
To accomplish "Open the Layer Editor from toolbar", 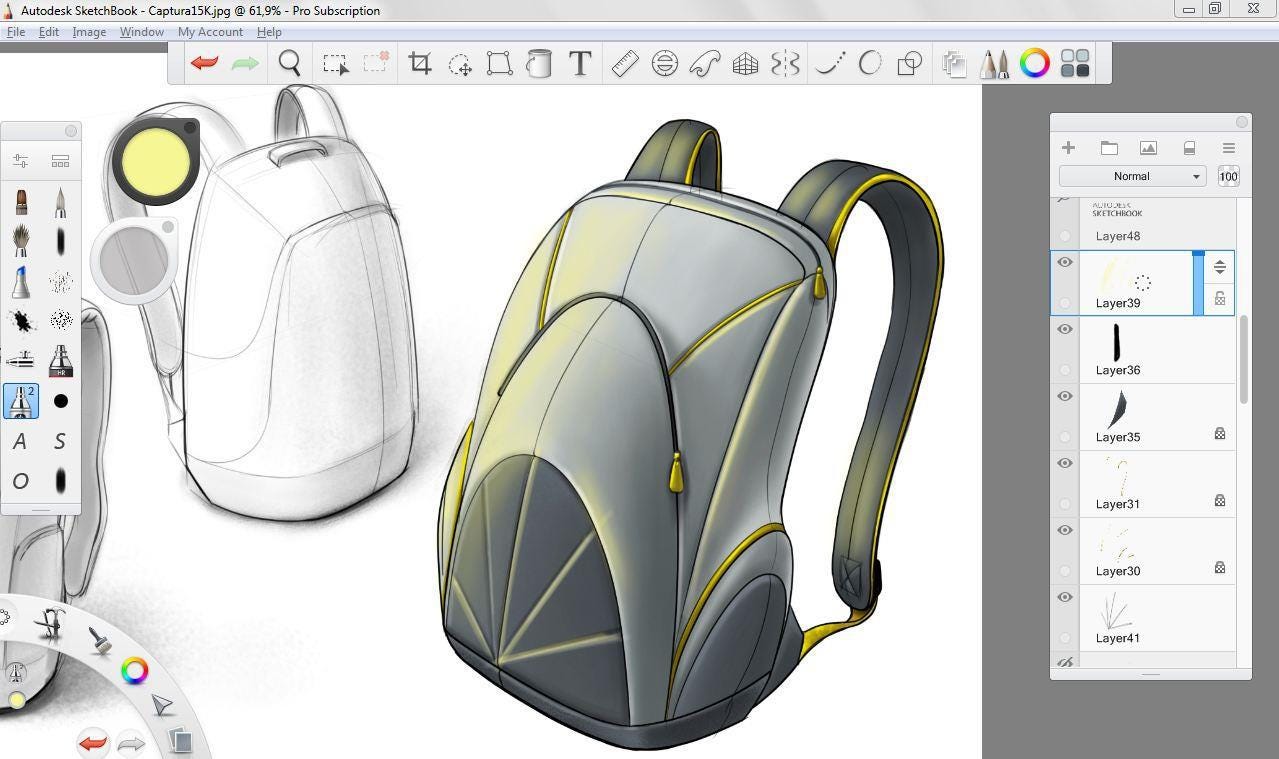I will click(954, 64).
